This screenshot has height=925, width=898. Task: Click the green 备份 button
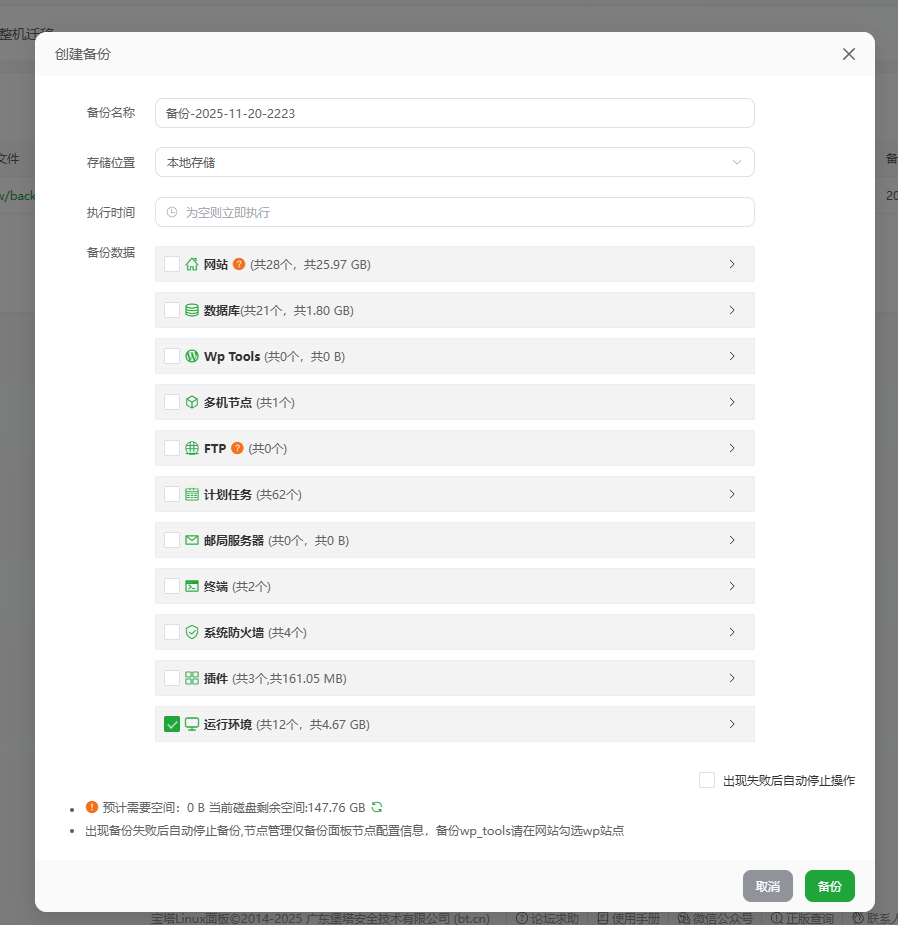829,886
